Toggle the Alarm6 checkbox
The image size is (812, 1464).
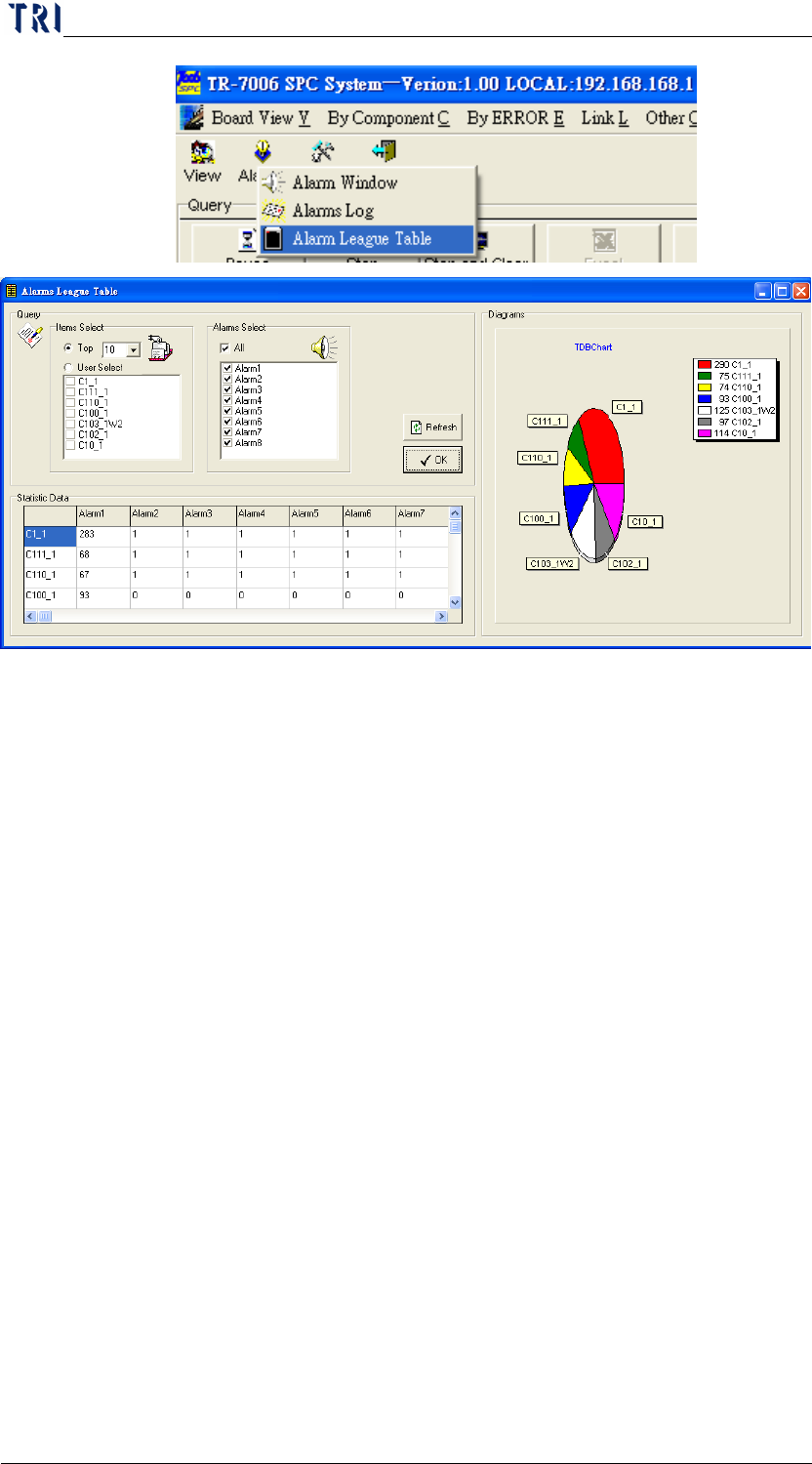pyautogui.click(x=228, y=422)
